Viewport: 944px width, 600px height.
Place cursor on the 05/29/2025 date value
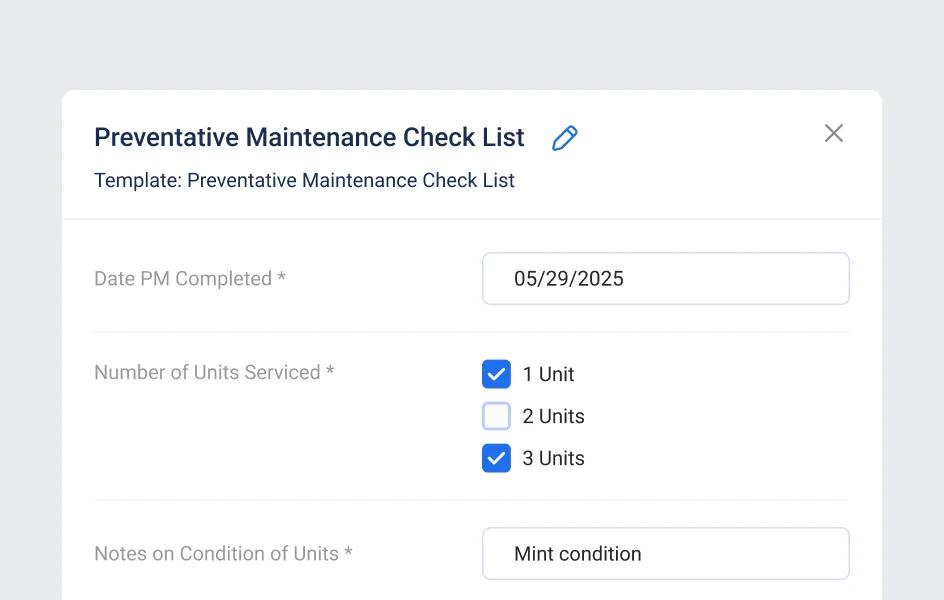point(568,279)
